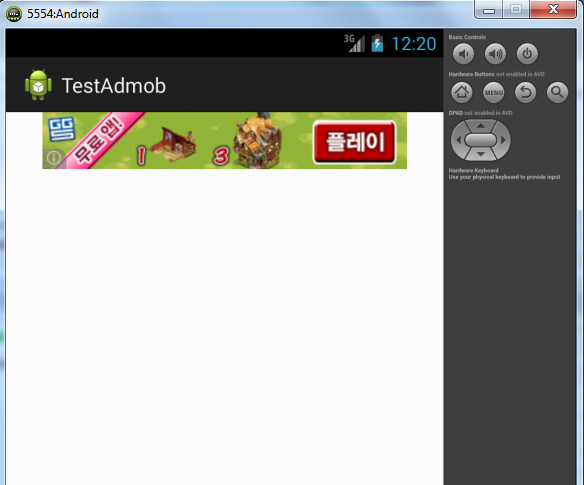Tap the emulator back button

(526, 92)
